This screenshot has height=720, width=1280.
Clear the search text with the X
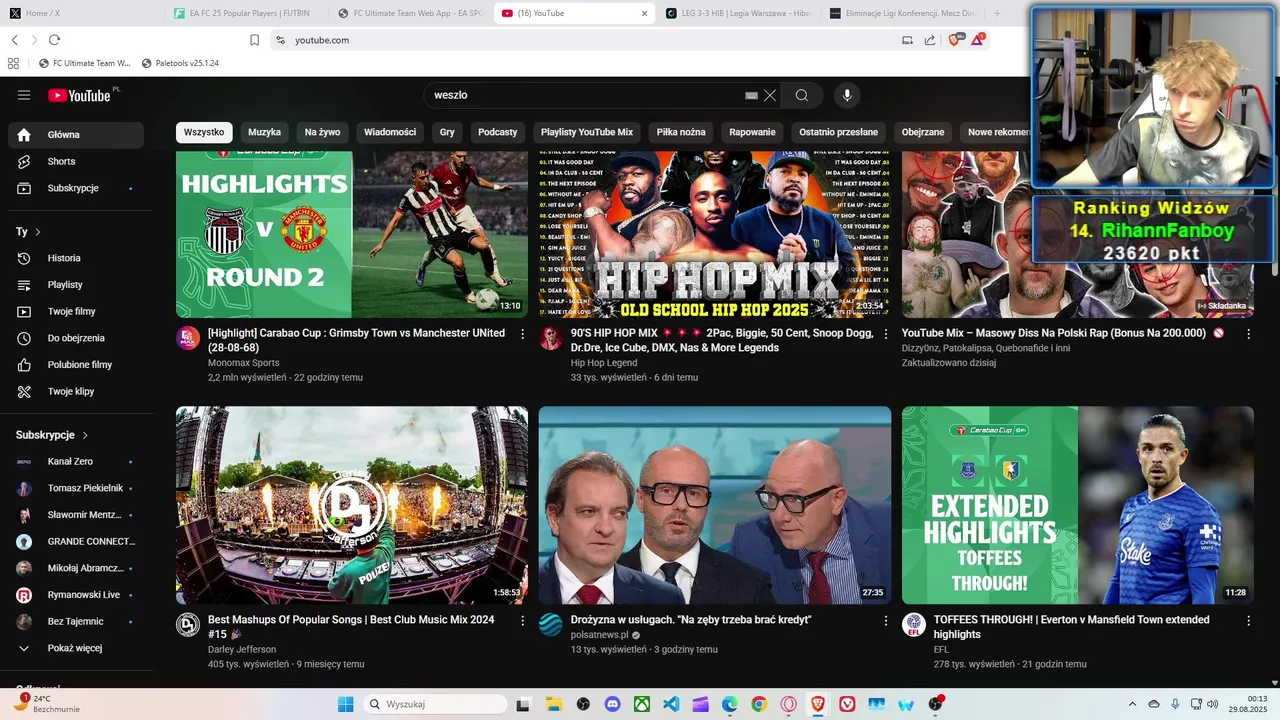(x=770, y=95)
